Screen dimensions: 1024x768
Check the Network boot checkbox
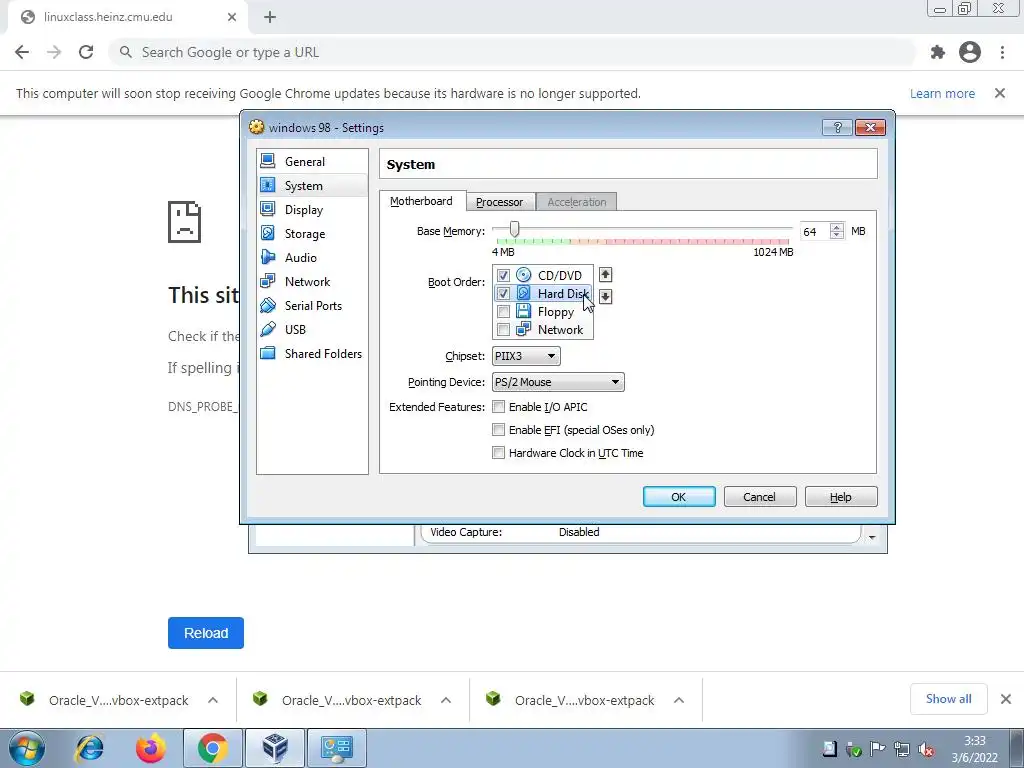(503, 330)
